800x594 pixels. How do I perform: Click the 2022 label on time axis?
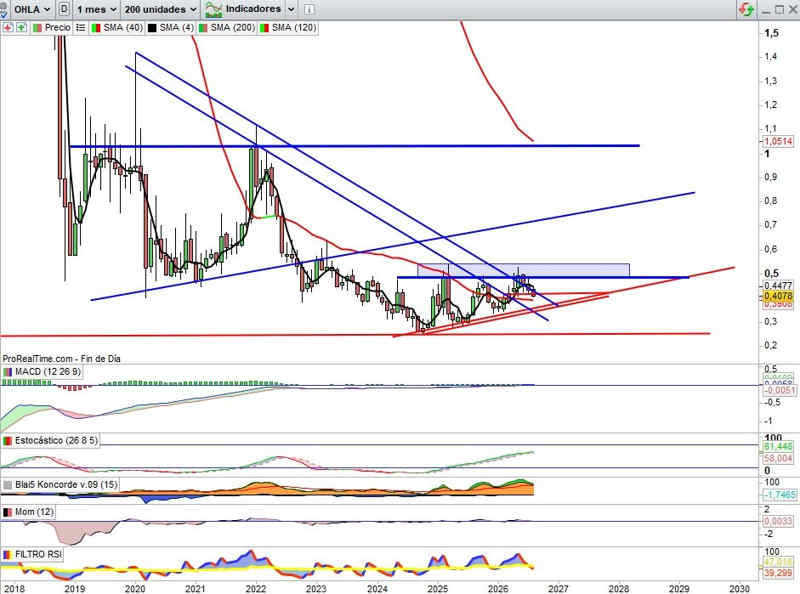tap(256, 589)
